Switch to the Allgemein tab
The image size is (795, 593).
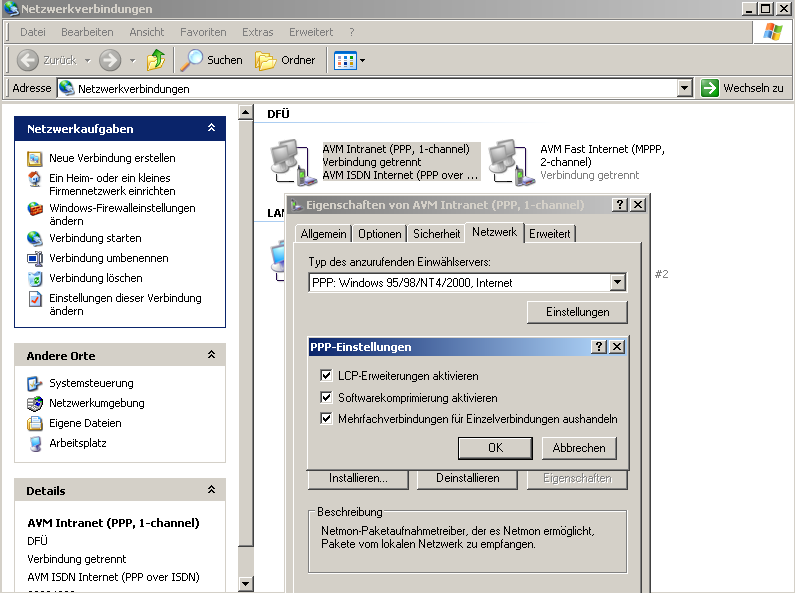[323, 234]
